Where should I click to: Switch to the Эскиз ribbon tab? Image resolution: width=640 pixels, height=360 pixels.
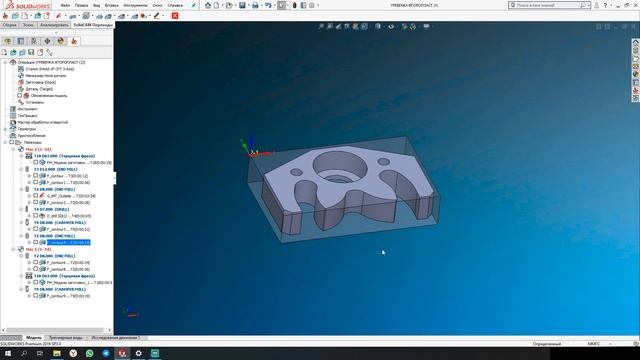pos(28,25)
